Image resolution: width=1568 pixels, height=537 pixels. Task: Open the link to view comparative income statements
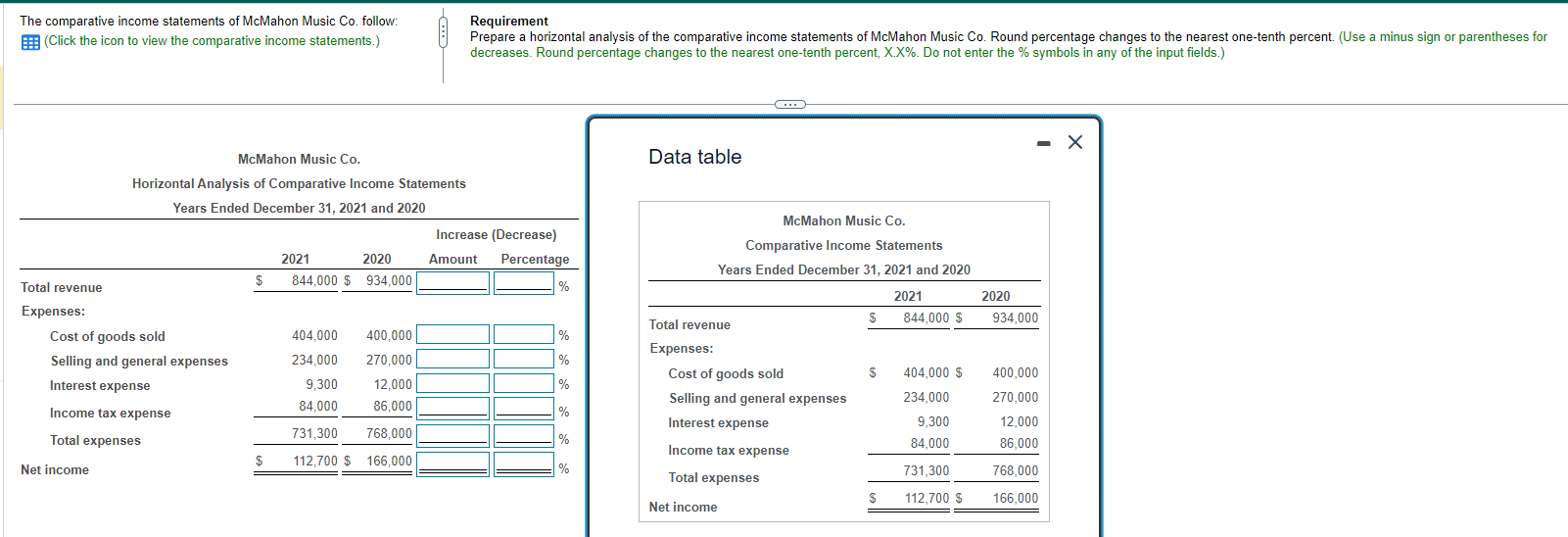pos(212,41)
